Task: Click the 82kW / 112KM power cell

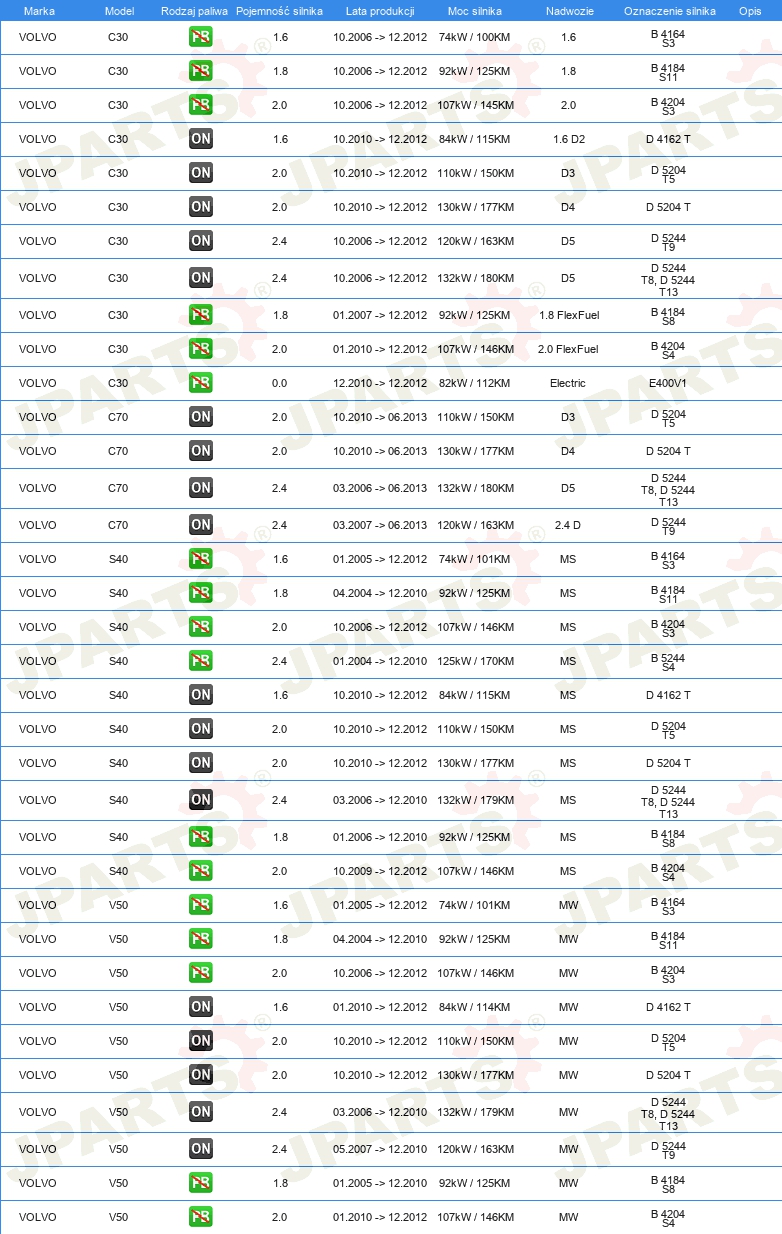Action: 476,383
